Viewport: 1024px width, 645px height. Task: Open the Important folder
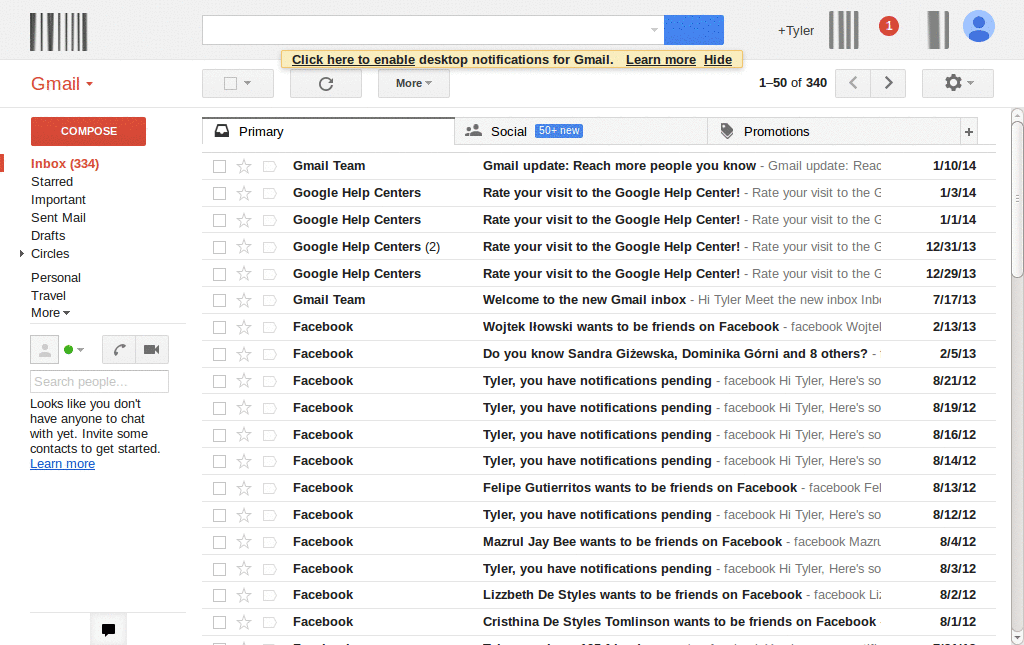click(58, 200)
